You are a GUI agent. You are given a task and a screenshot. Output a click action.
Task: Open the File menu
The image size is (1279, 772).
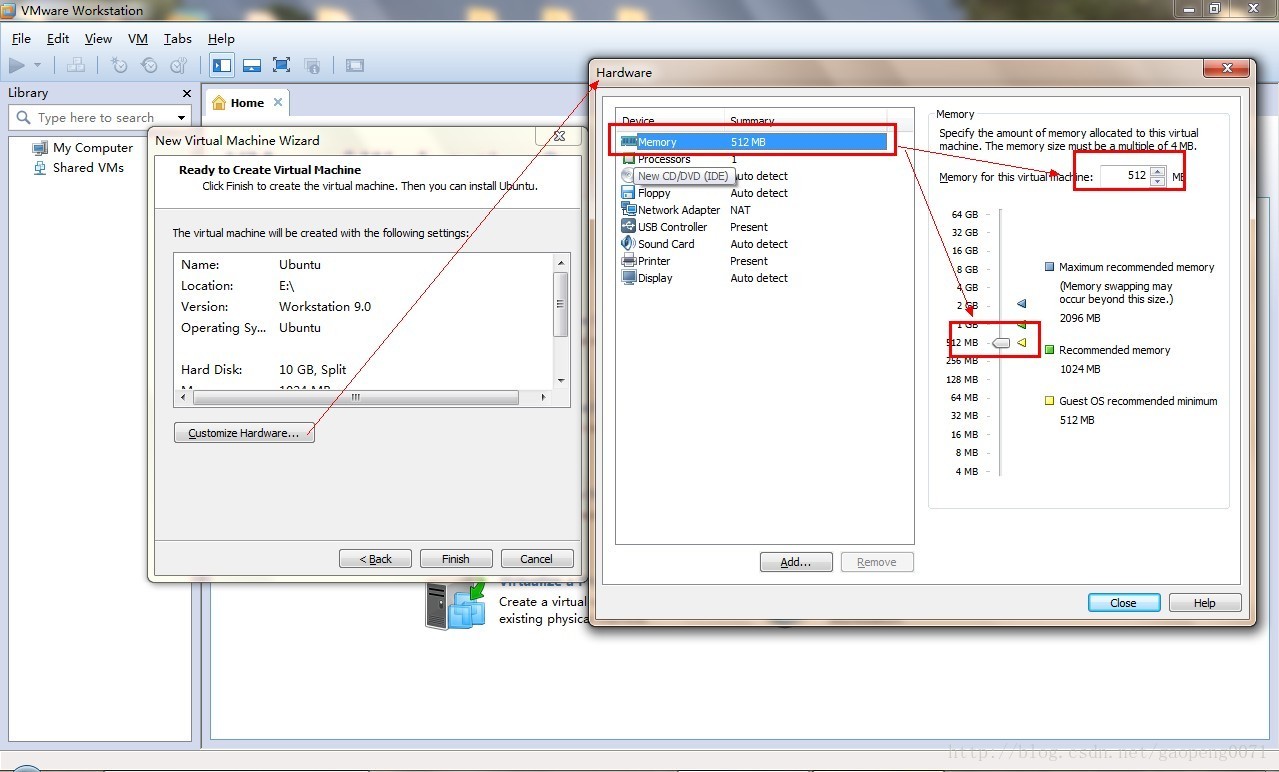21,39
